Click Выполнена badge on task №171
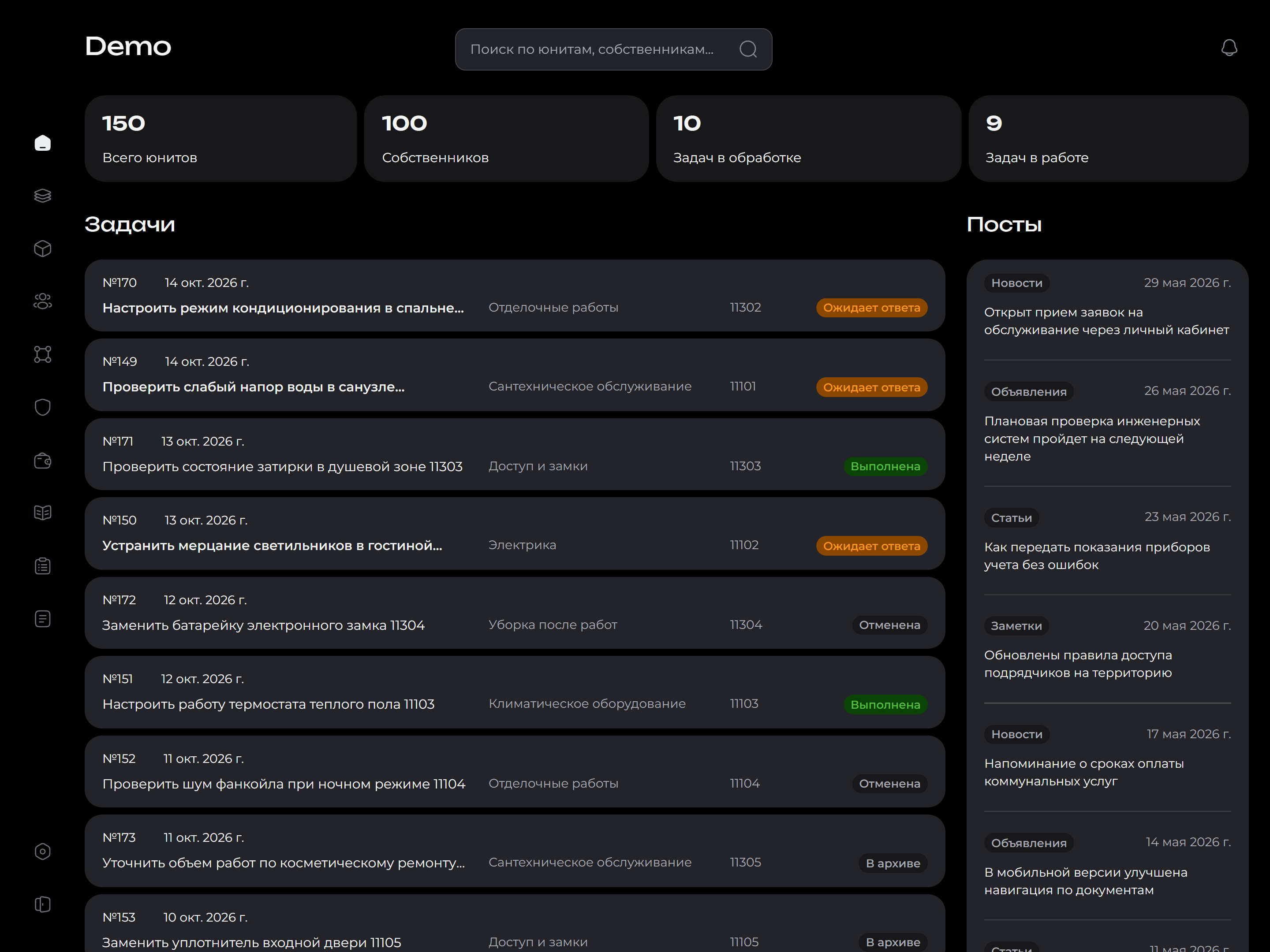 885,467
